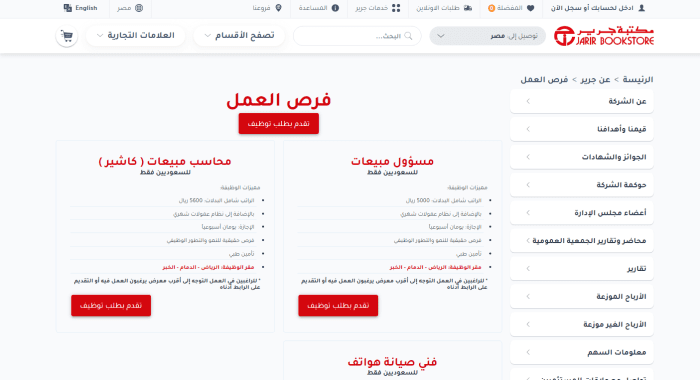Click the online orders truck icon
Viewport: 700px width, 380px height.
pyautogui.click(x=467, y=8)
